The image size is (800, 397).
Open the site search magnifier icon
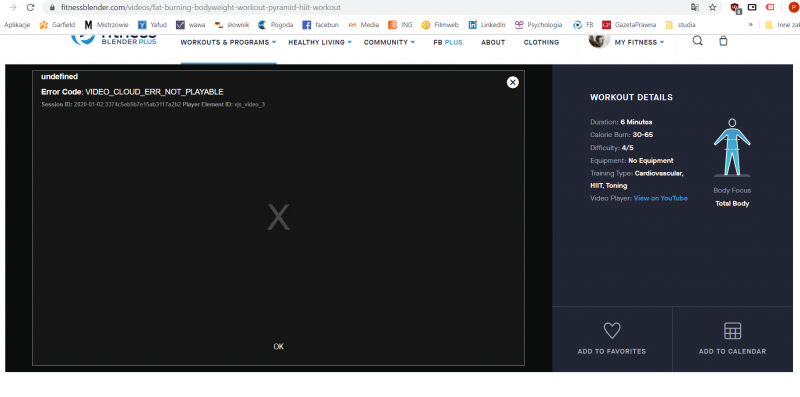click(697, 41)
